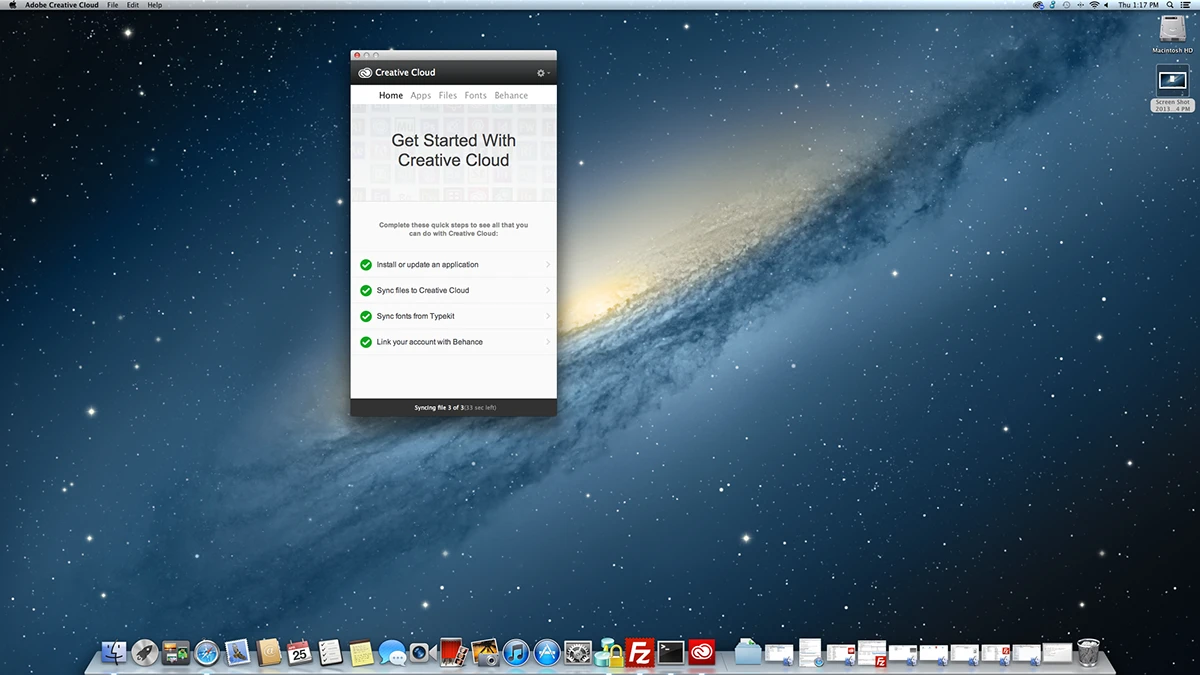Open Terminal from the Dock

(670, 653)
